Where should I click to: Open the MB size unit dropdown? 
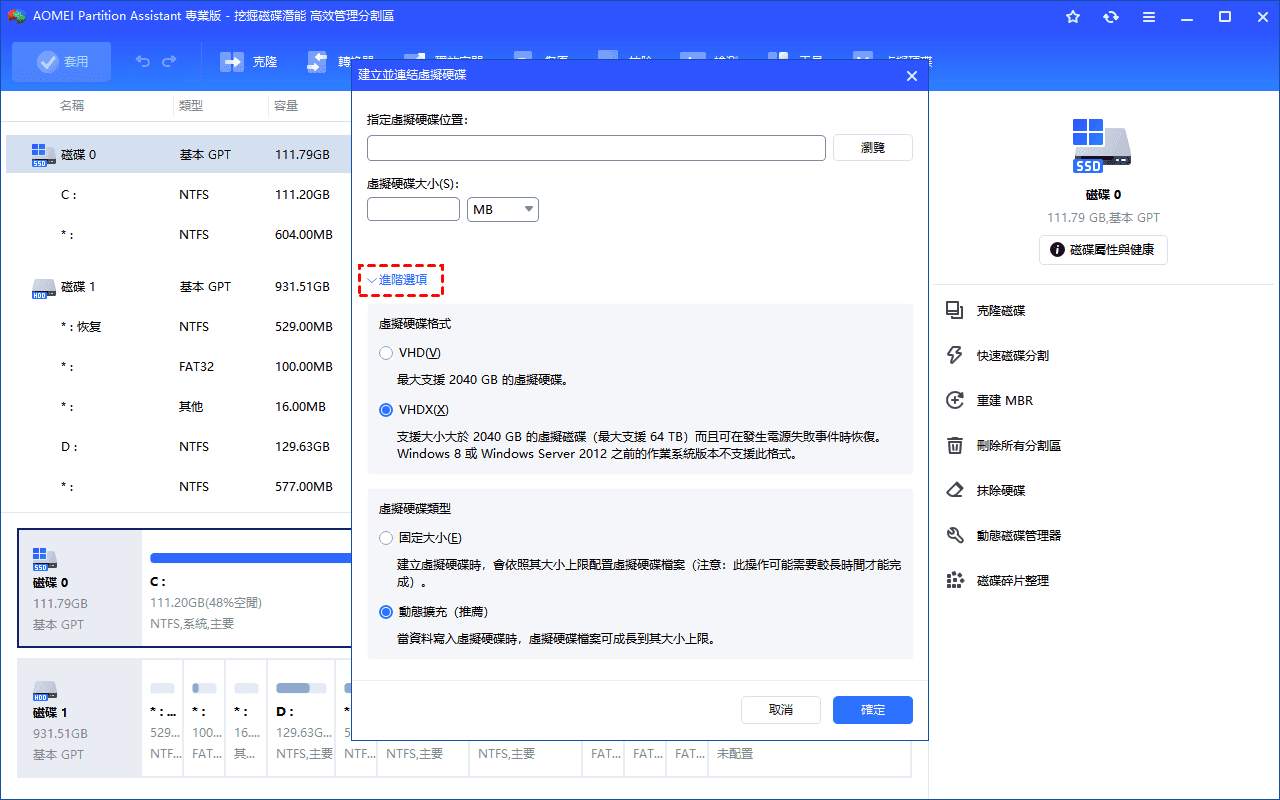click(x=502, y=209)
